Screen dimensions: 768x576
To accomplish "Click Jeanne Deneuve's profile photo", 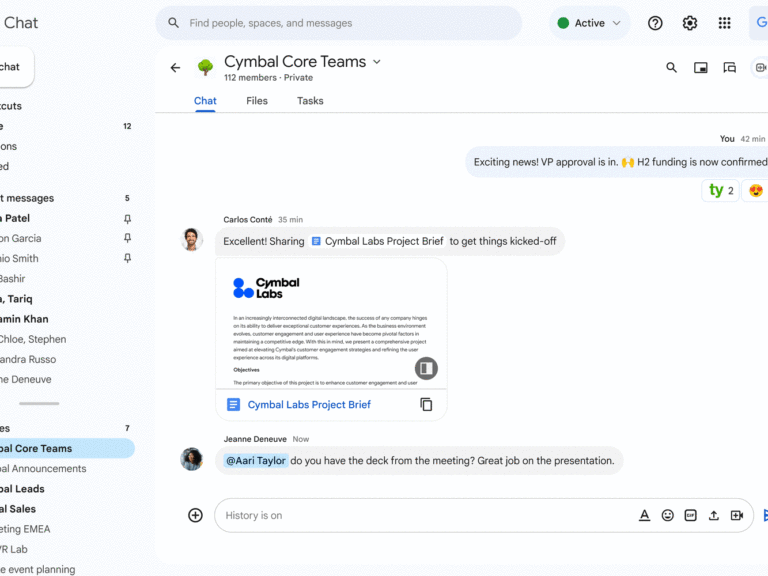I will 192,459.
